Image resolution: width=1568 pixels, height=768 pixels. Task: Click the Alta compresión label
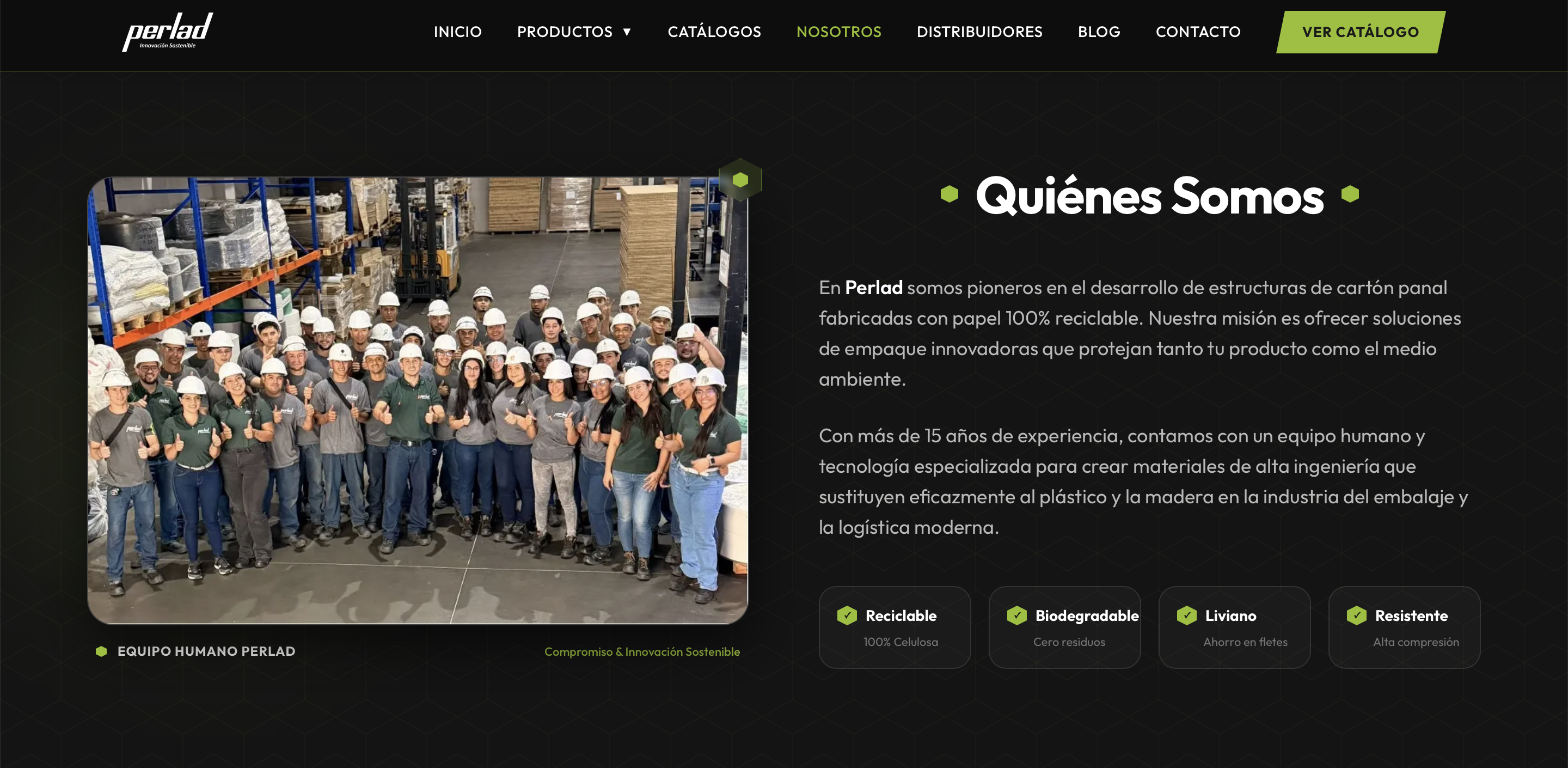1416,642
